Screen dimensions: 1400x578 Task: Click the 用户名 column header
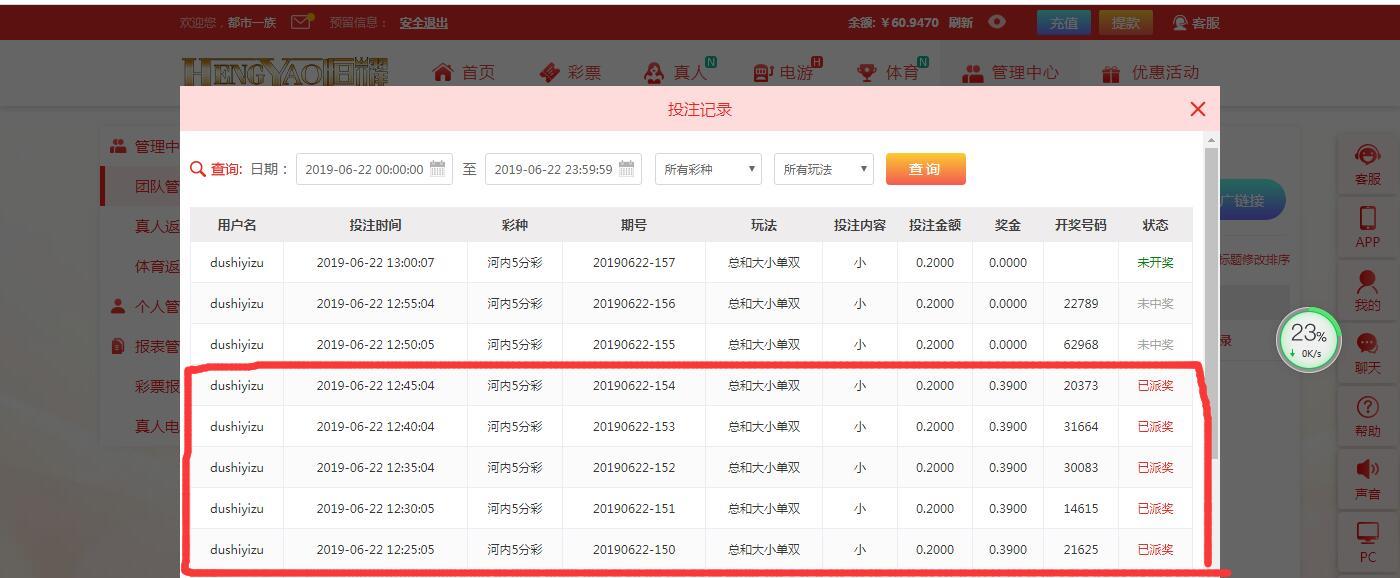pos(237,225)
